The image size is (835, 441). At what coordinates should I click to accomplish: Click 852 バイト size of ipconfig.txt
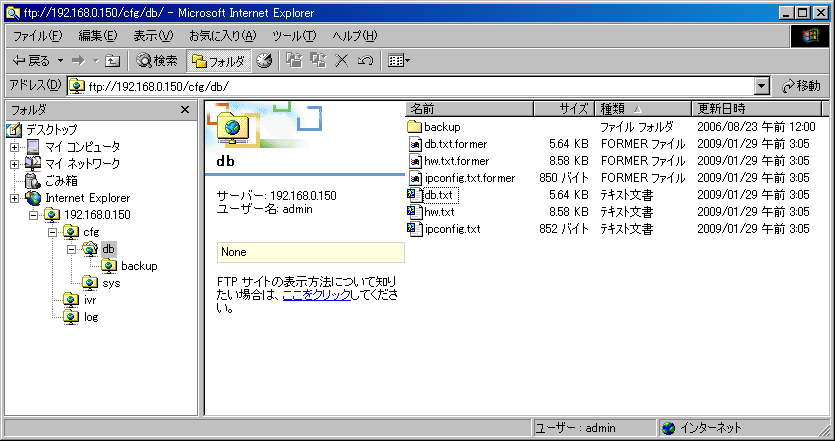tap(563, 229)
